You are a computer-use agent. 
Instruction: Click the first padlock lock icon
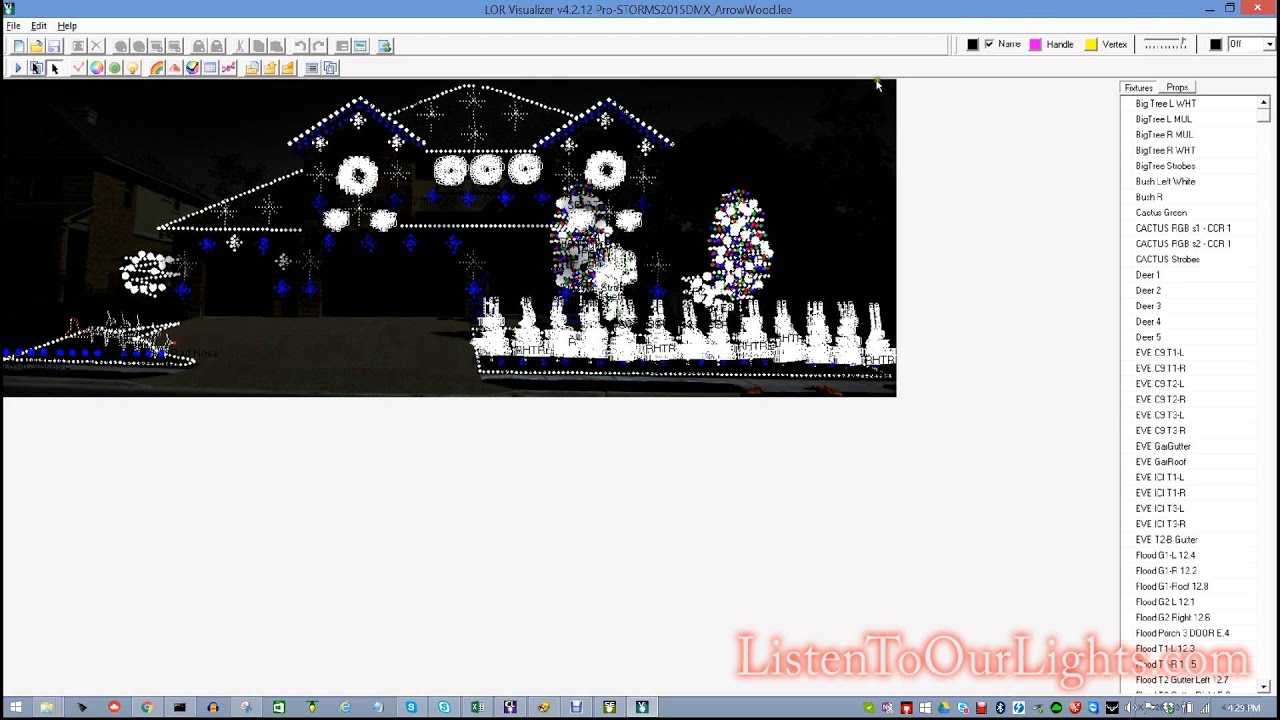pyautogui.click(x=199, y=46)
